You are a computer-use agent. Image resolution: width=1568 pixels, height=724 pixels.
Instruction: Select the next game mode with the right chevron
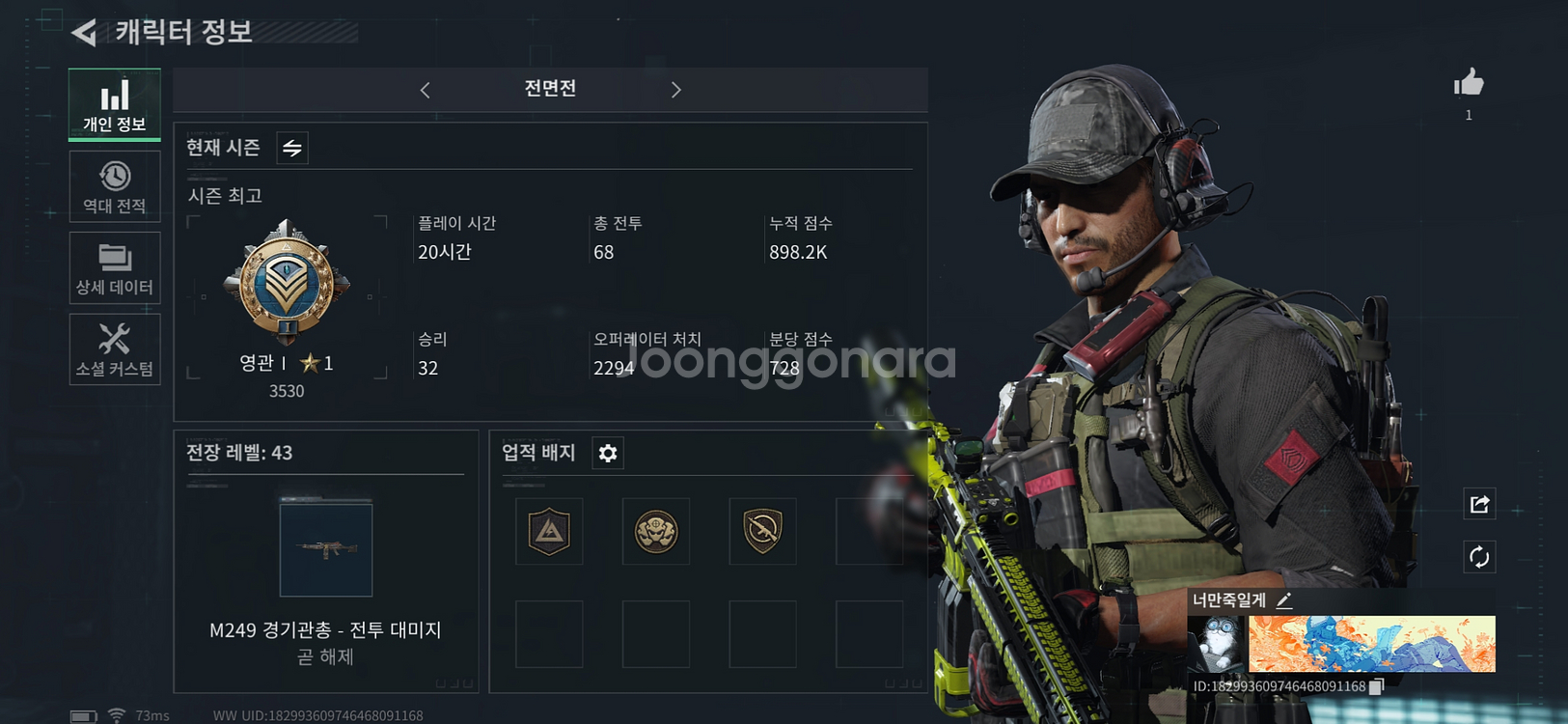(675, 90)
